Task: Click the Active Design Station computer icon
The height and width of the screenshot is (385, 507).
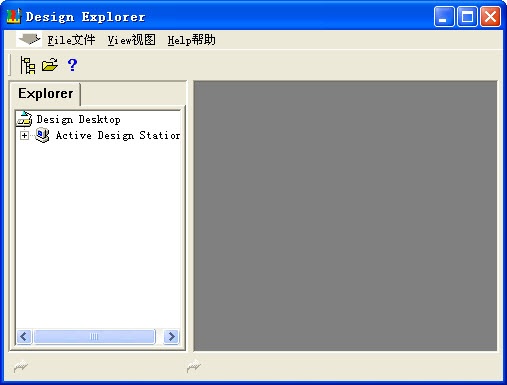Action: [42, 135]
